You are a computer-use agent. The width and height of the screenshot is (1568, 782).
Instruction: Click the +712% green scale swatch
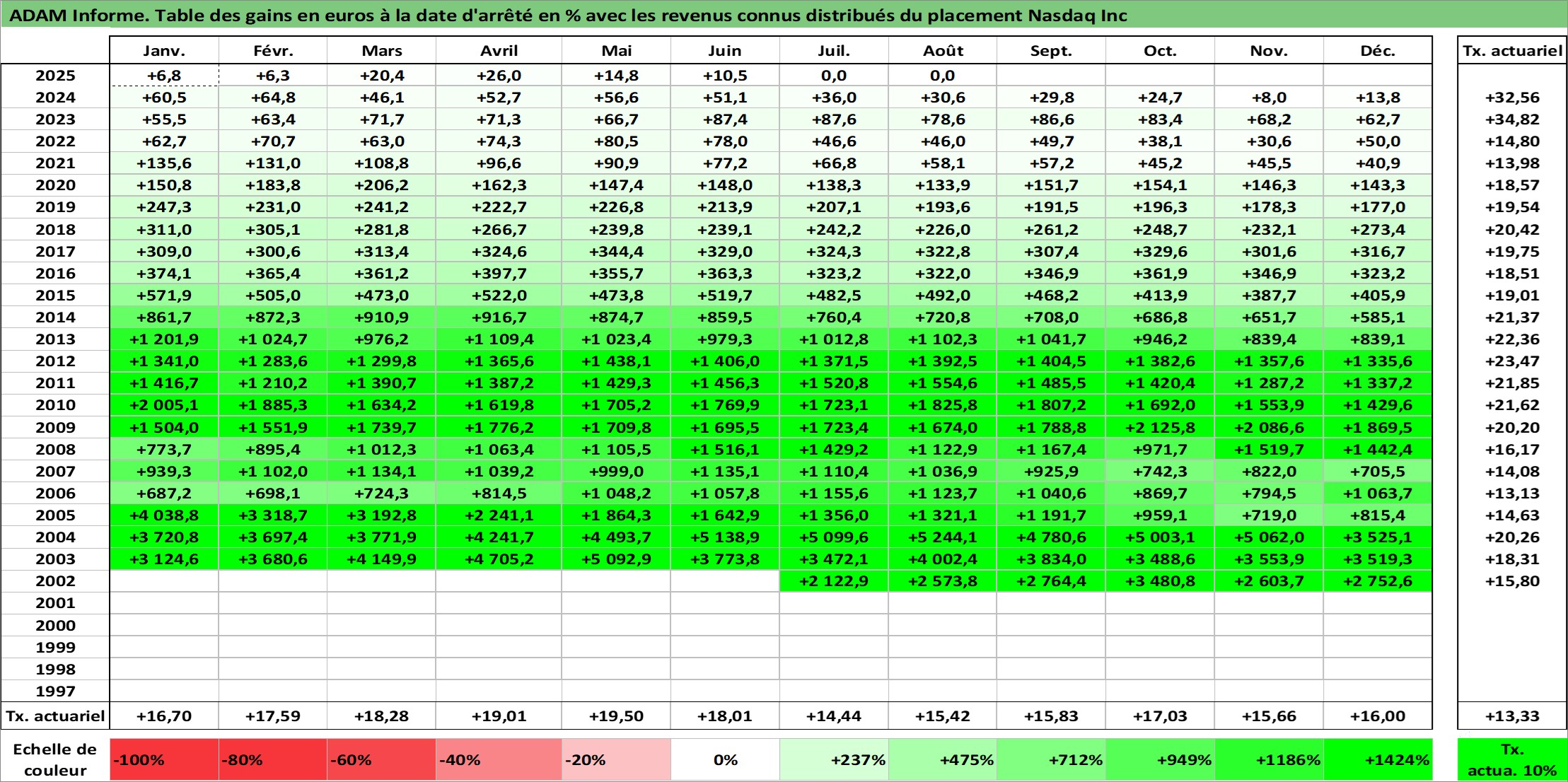click(x=1051, y=760)
